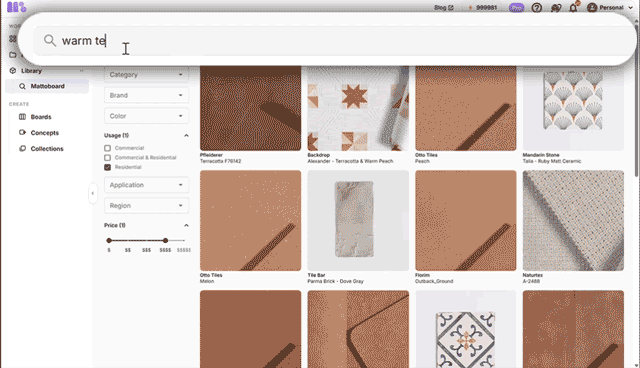Click the price slider maximum handle

coord(165,241)
